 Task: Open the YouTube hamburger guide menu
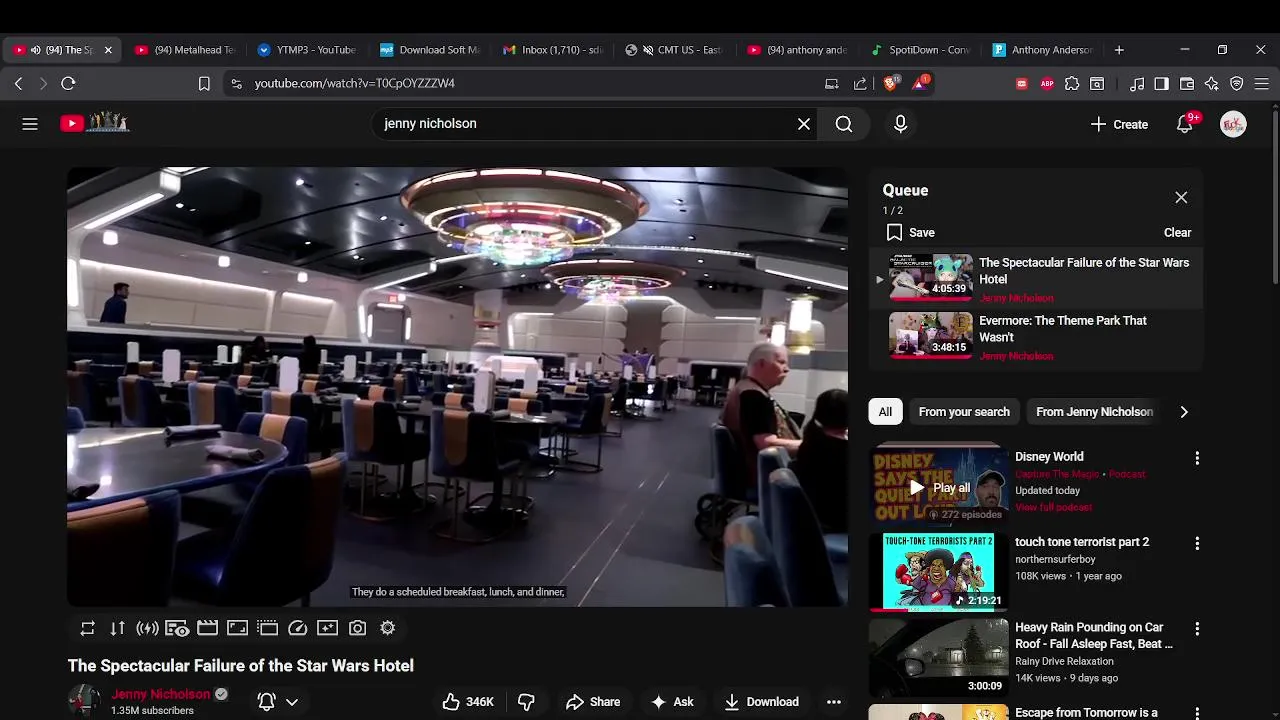(30, 124)
